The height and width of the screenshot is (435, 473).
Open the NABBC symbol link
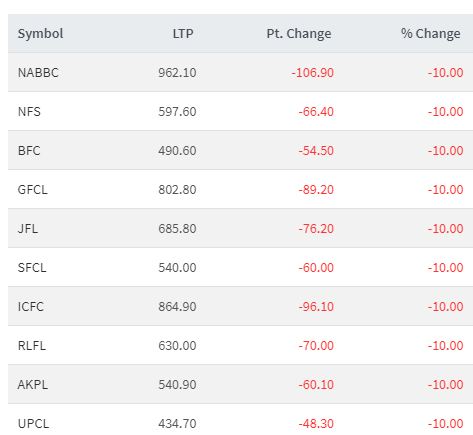pos(38,73)
